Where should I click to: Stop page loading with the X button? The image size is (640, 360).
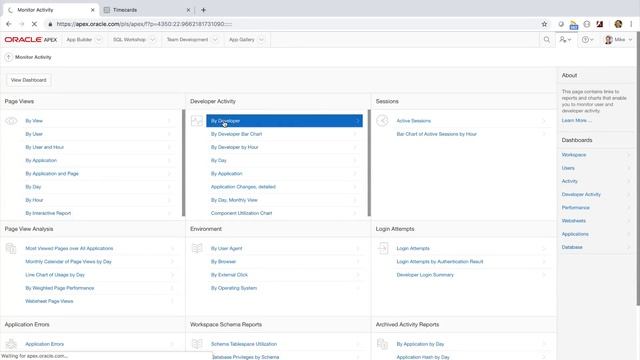pos(34,24)
